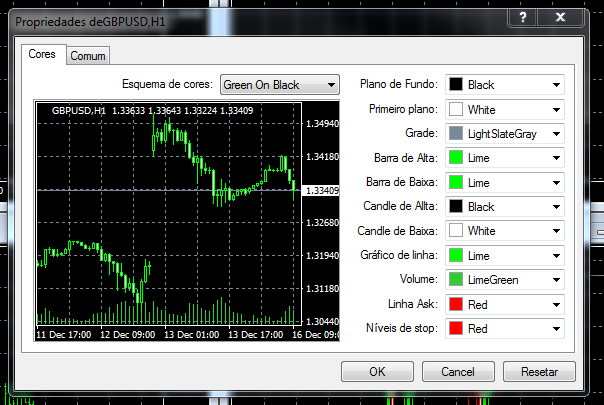The image size is (604, 405).
Task: Open the Linha Ask color dropdown
Action: point(505,304)
